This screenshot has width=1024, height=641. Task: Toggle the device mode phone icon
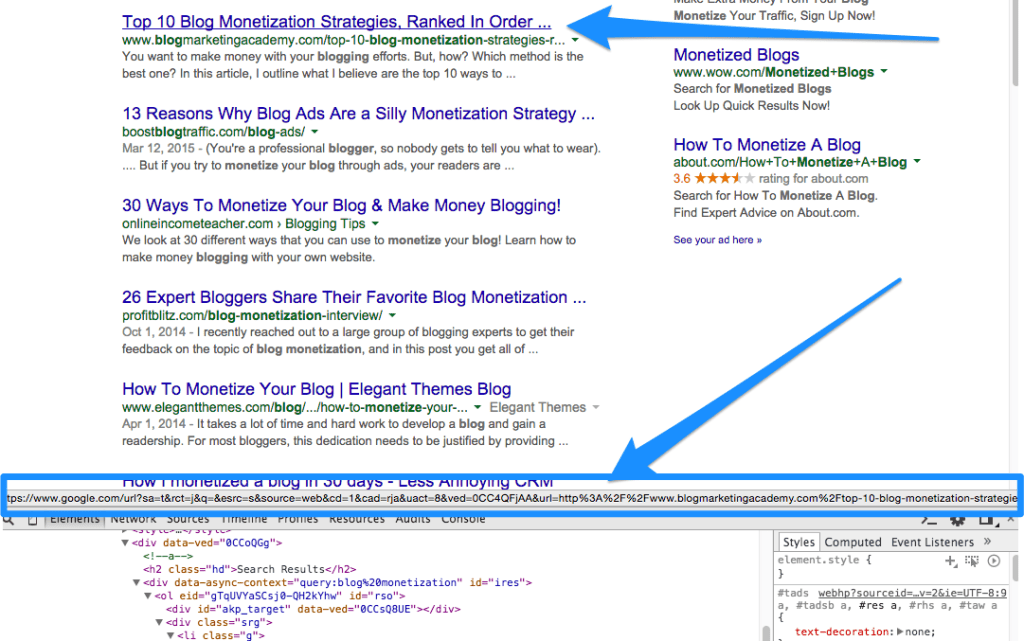click(x=33, y=520)
